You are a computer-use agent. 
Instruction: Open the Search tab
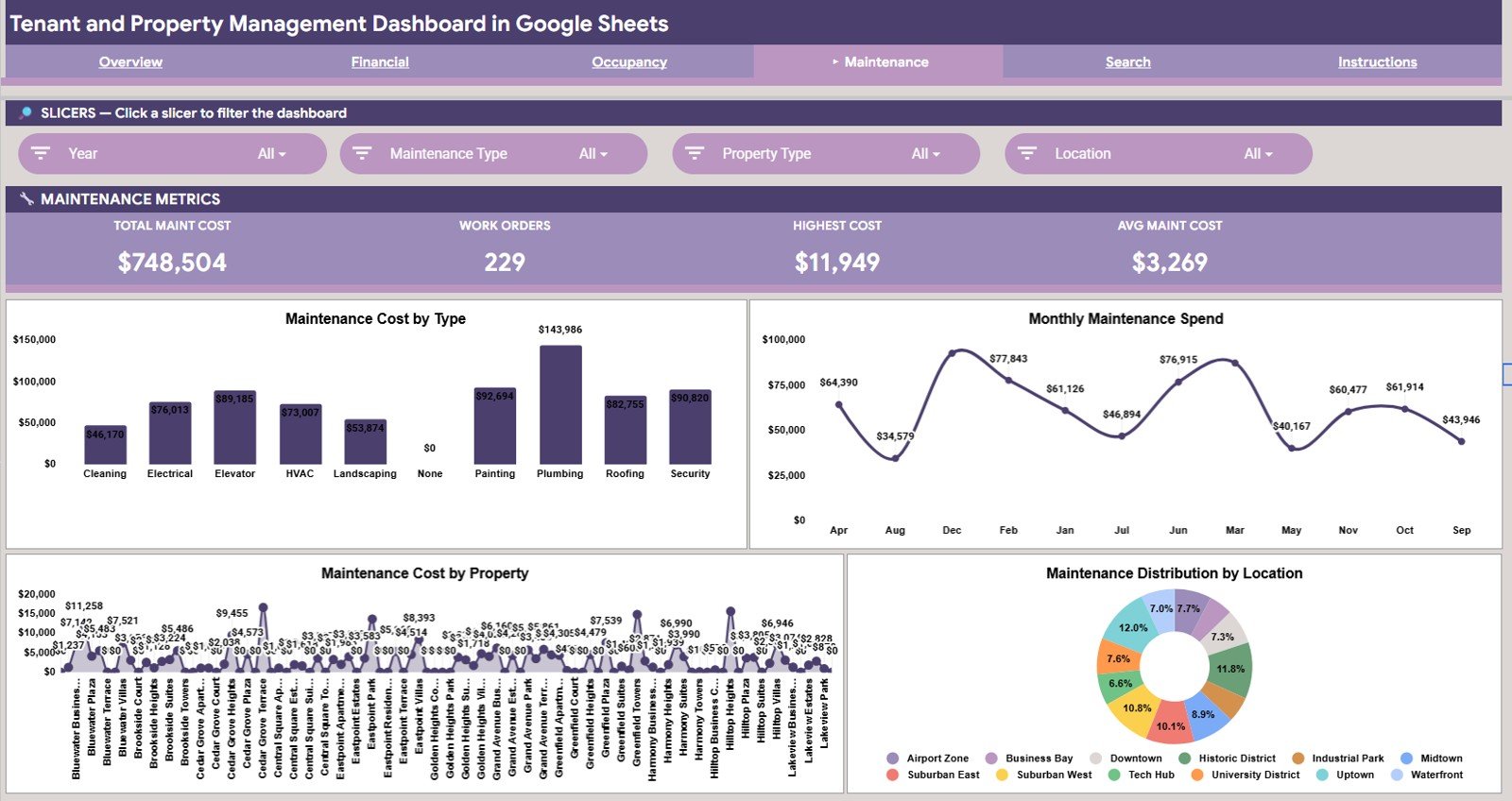point(1128,62)
